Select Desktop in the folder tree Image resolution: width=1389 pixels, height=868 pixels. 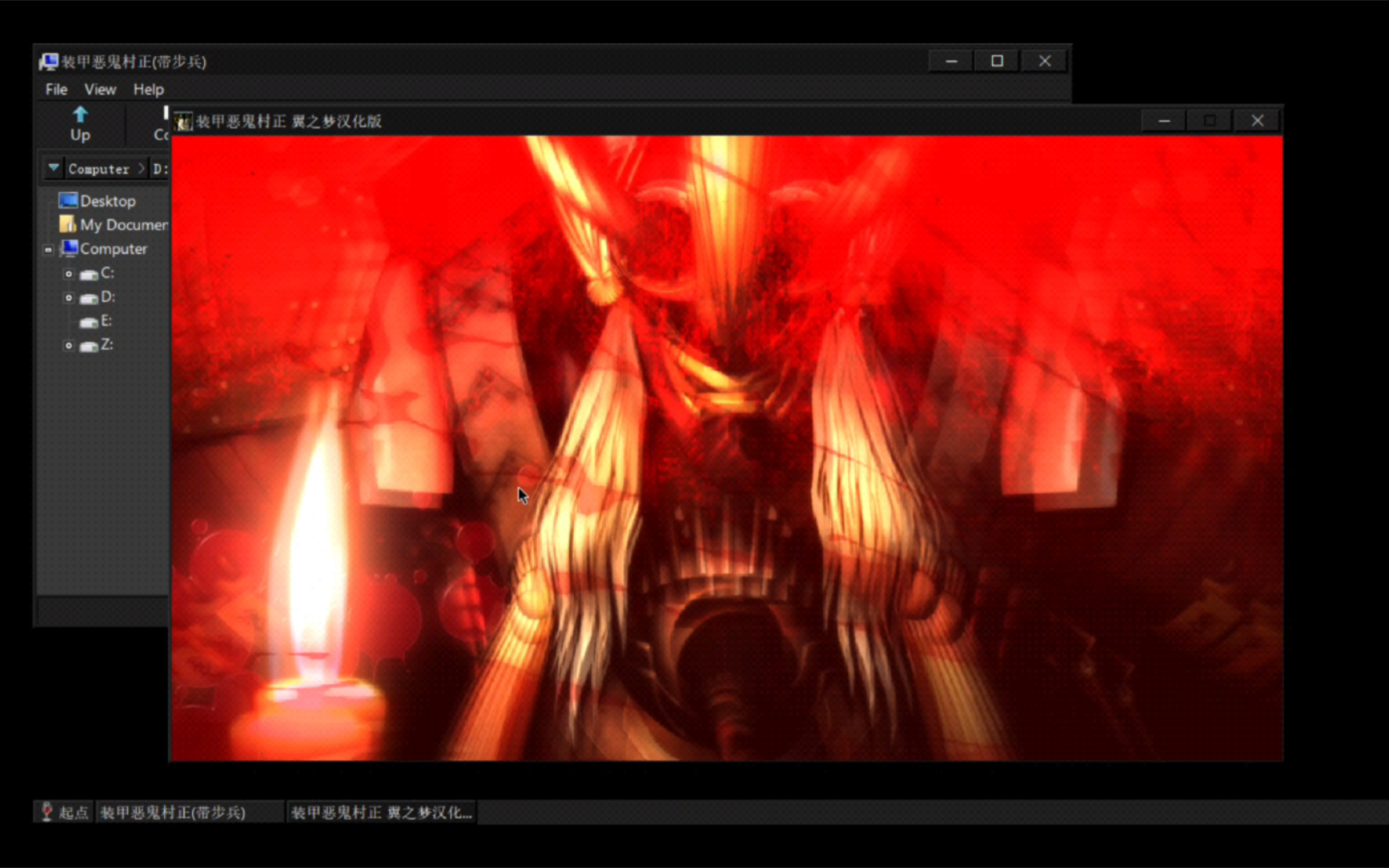click(108, 201)
